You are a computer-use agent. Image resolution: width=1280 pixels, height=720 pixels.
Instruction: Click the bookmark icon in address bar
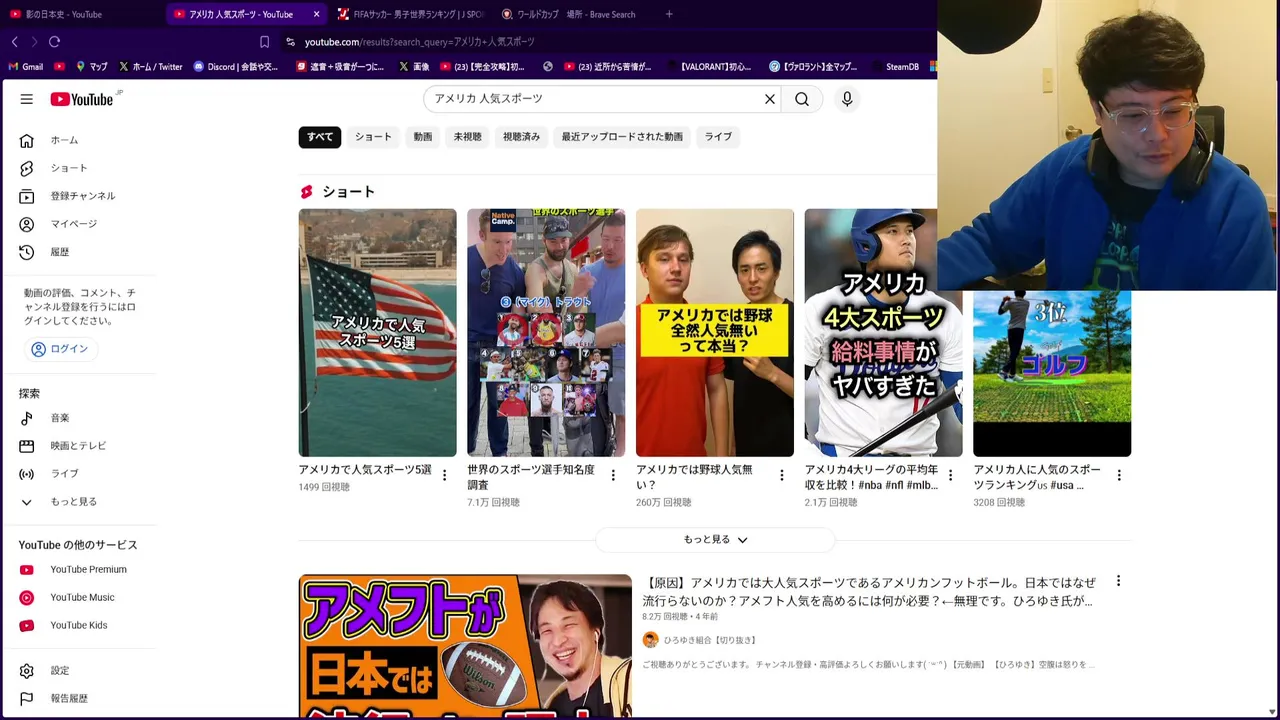click(x=264, y=42)
